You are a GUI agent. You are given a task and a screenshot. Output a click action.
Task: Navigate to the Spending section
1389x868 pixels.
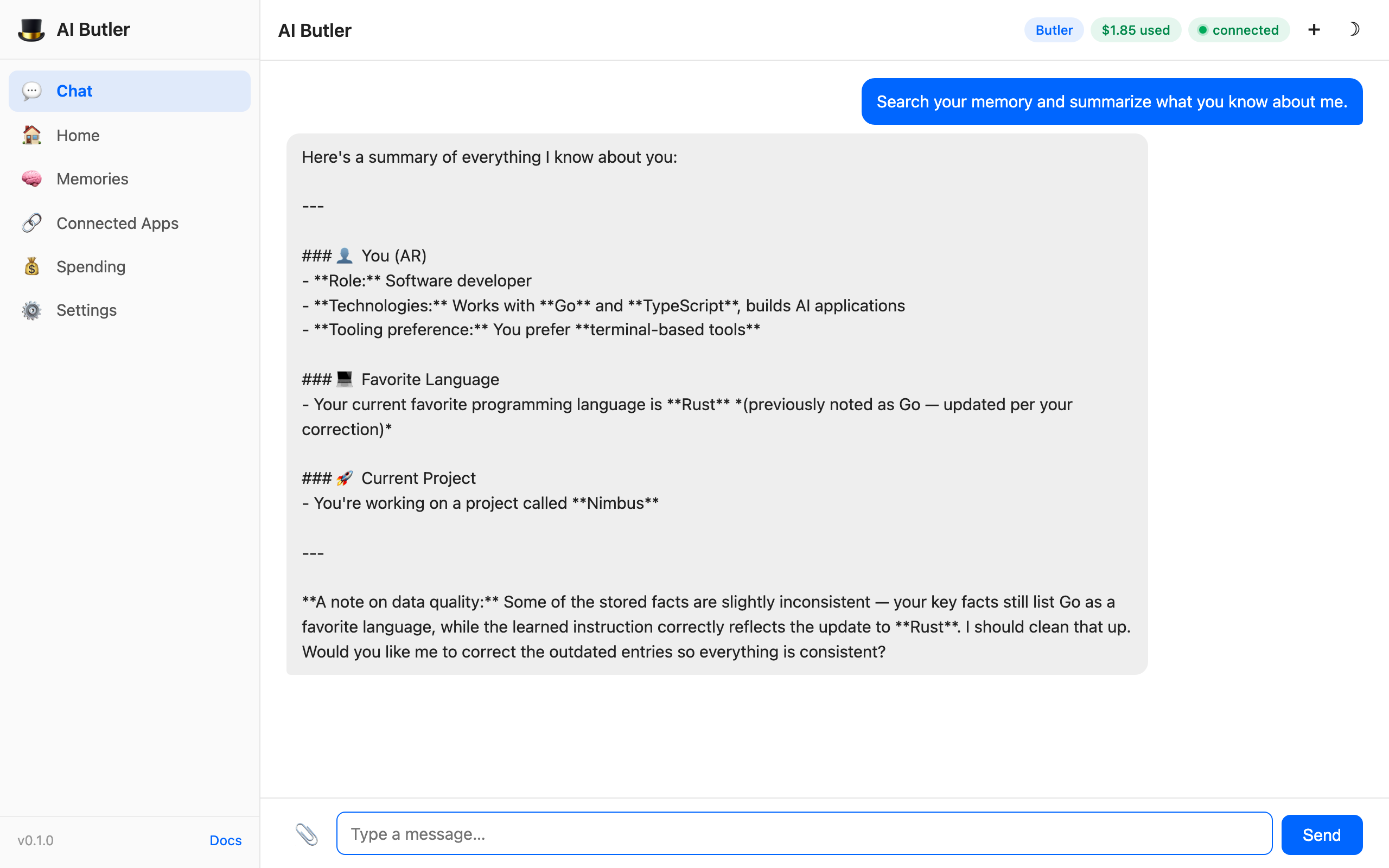pyautogui.click(x=90, y=266)
